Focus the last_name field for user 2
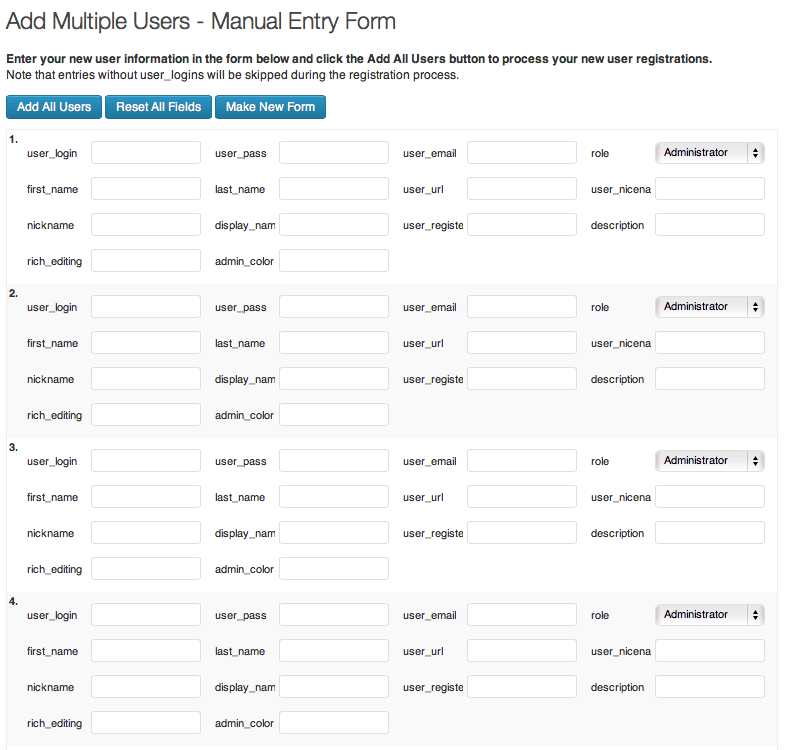 point(334,343)
